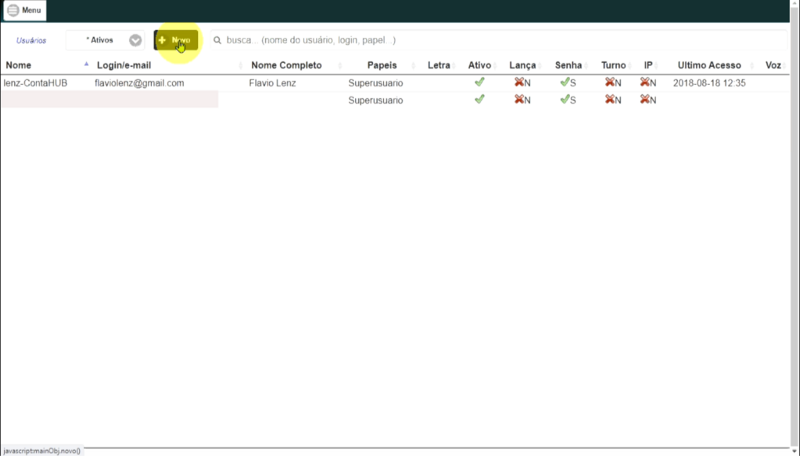Click Superusuario in the blank-name row
800x456 pixels.
click(x=376, y=100)
